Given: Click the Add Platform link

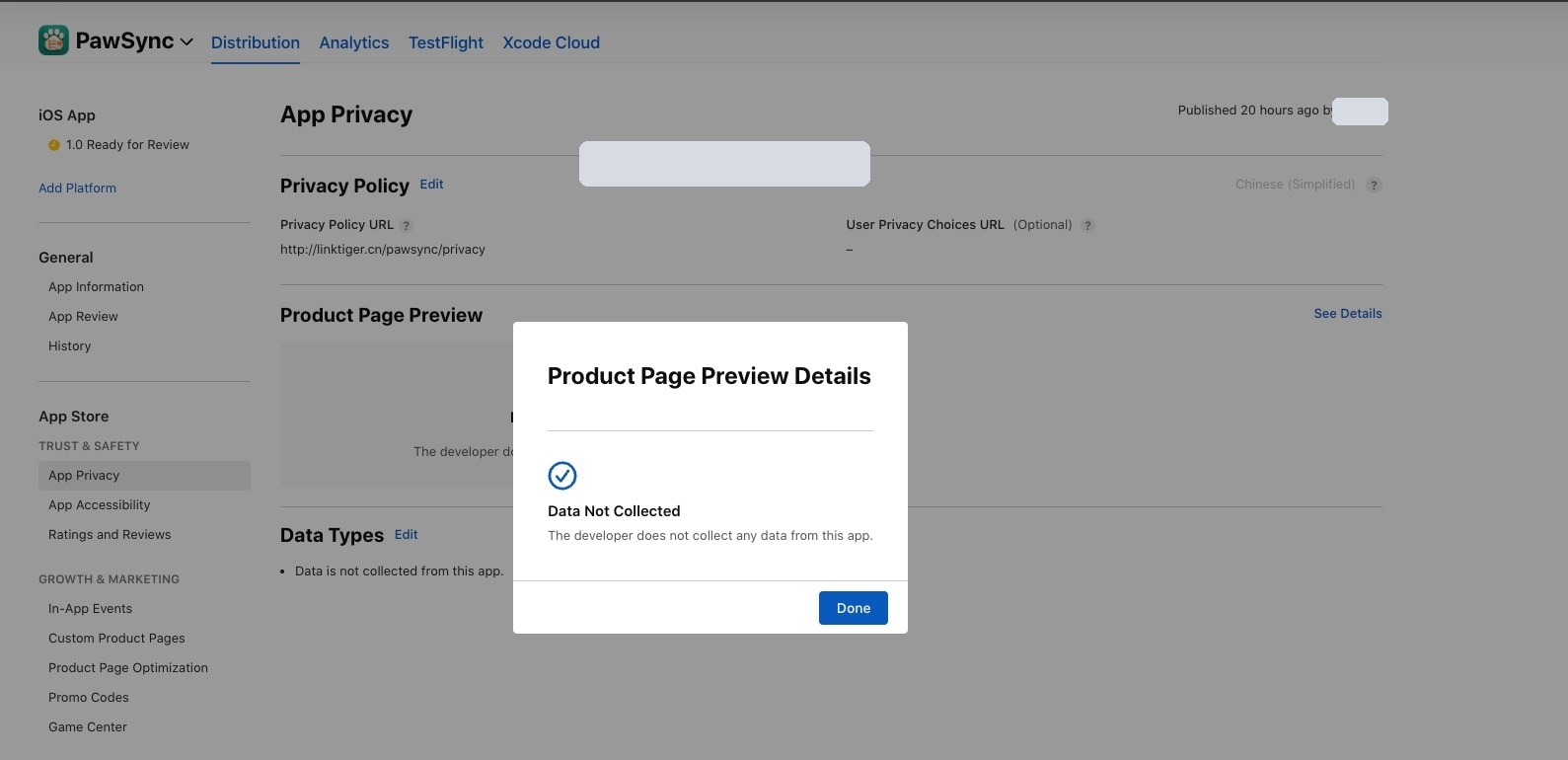Looking at the screenshot, I should [77, 188].
